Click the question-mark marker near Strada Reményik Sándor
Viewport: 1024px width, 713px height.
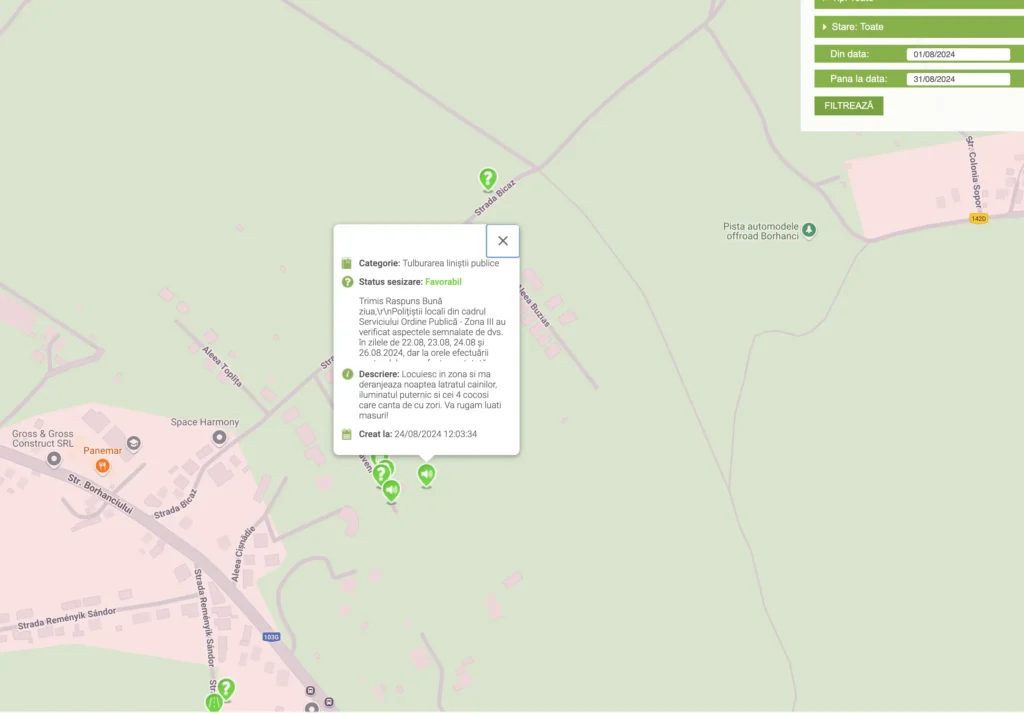(226, 688)
